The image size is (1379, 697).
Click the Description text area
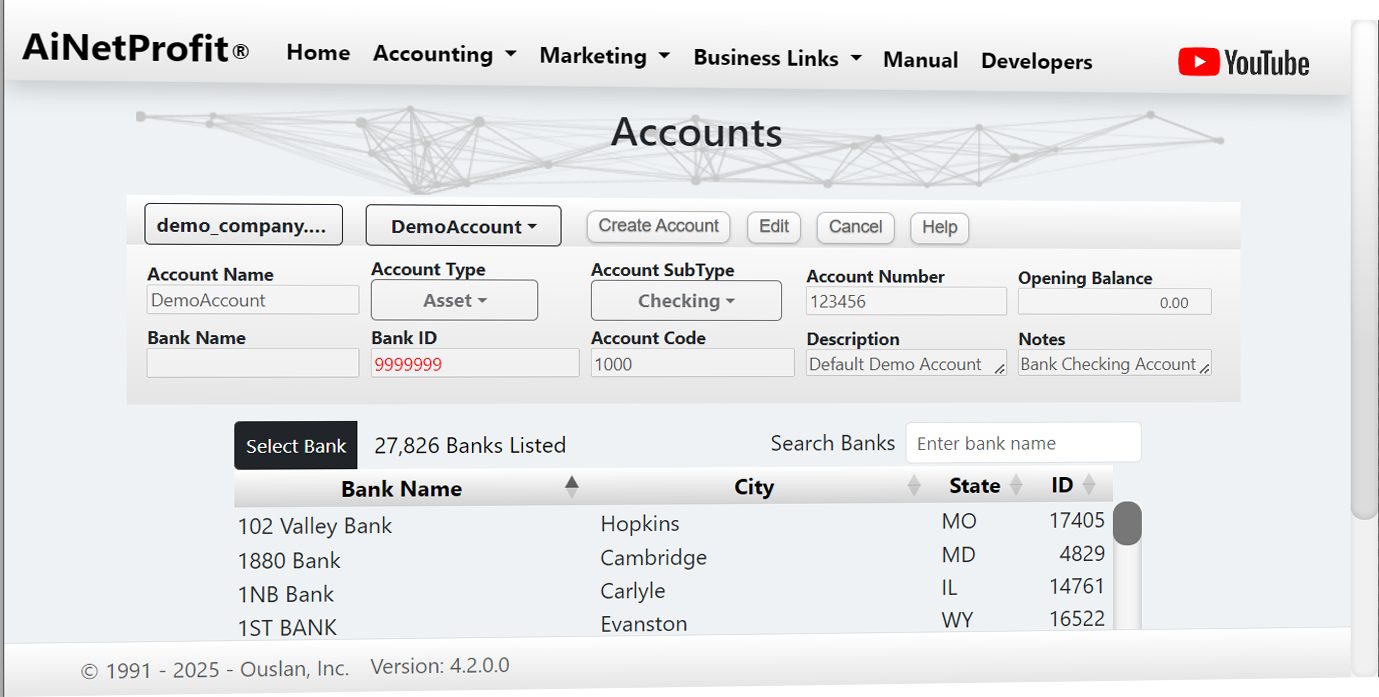(906, 363)
